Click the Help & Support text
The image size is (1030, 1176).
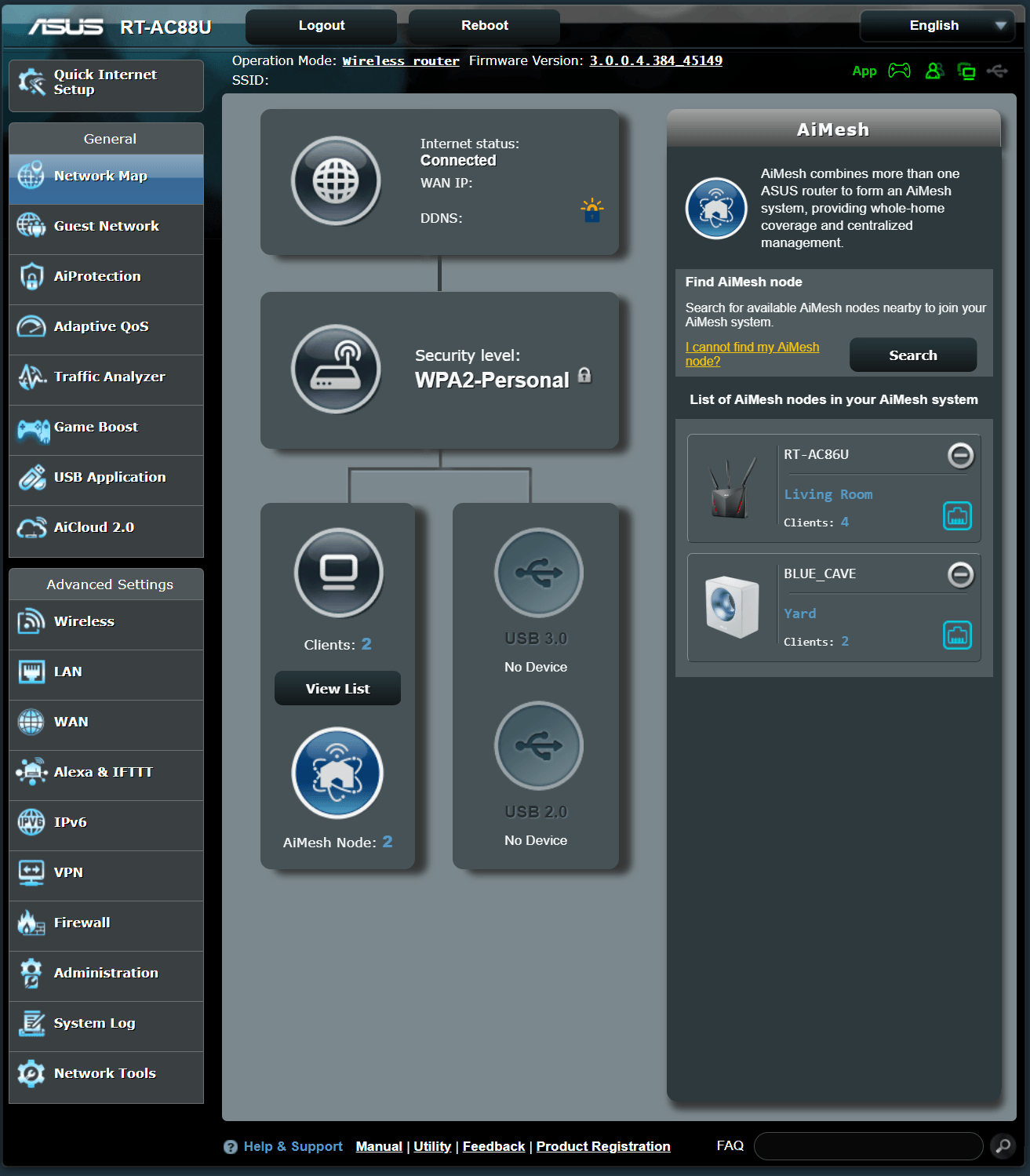(293, 1146)
